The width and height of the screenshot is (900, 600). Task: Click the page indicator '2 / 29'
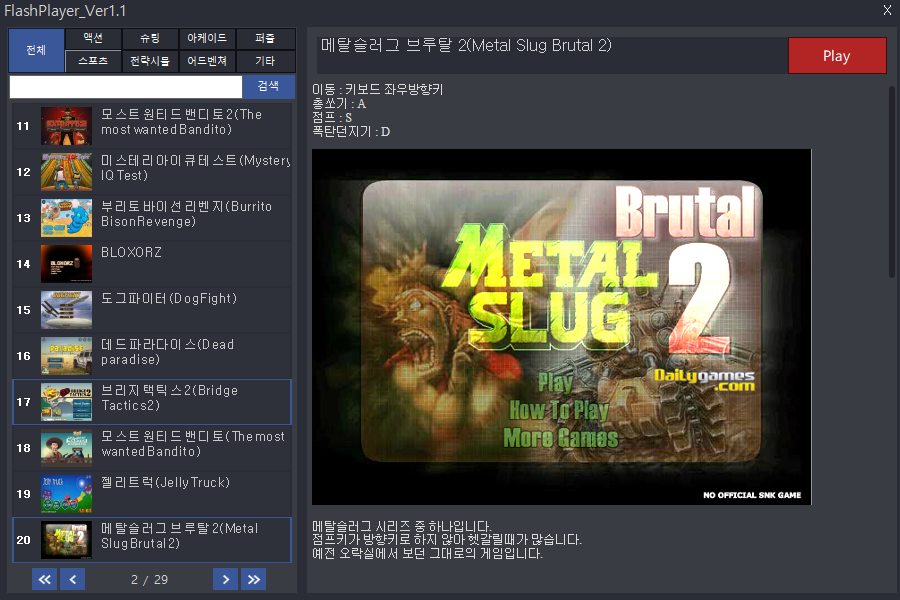click(149, 579)
